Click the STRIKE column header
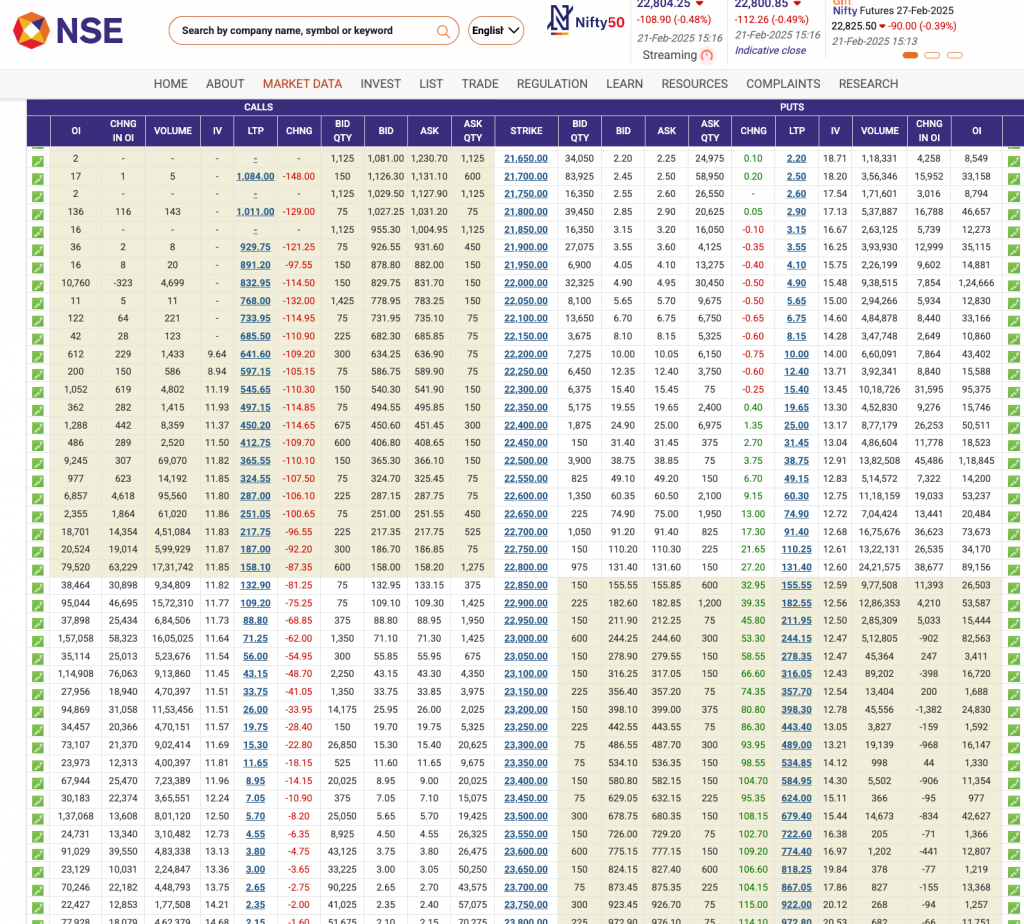 coord(526,131)
